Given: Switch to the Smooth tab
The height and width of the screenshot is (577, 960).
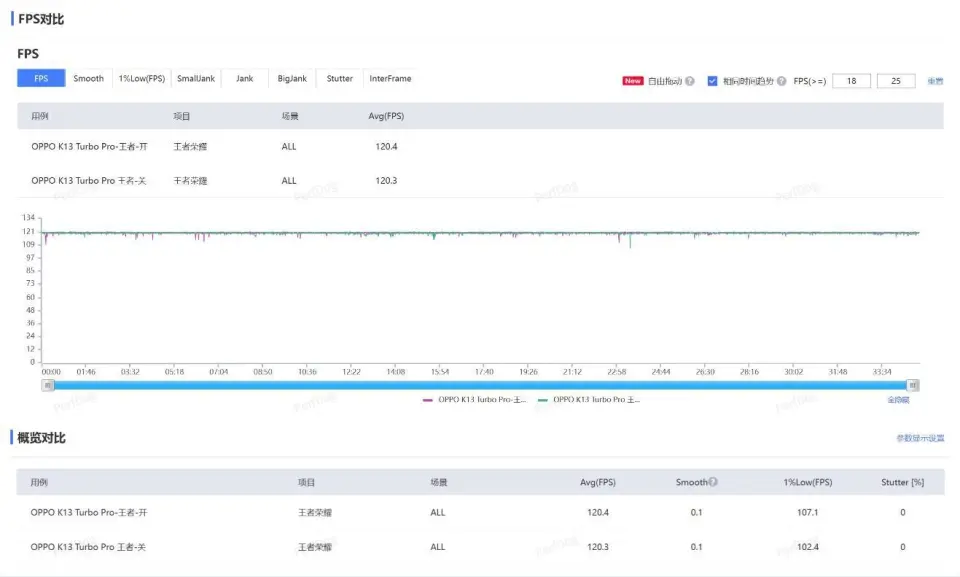Looking at the screenshot, I should [x=88, y=79].
